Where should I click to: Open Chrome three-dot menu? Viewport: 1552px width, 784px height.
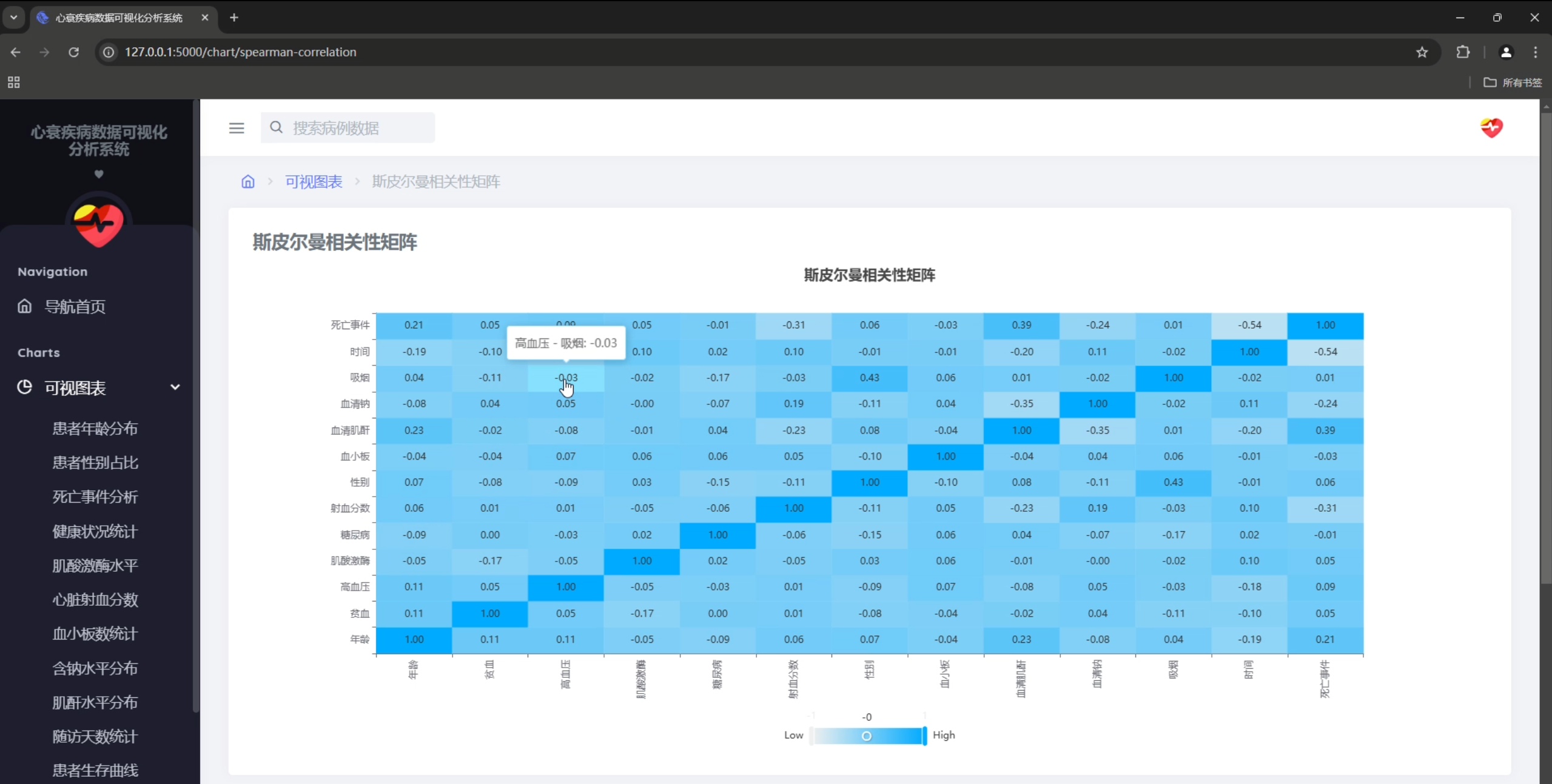pos(1536,52)
